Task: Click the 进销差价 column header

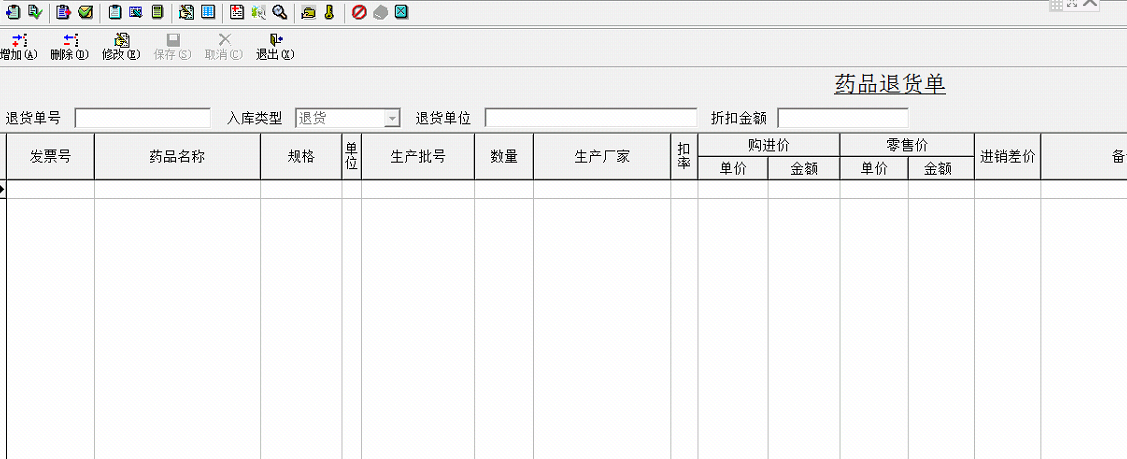Action: click(1008, 157)
